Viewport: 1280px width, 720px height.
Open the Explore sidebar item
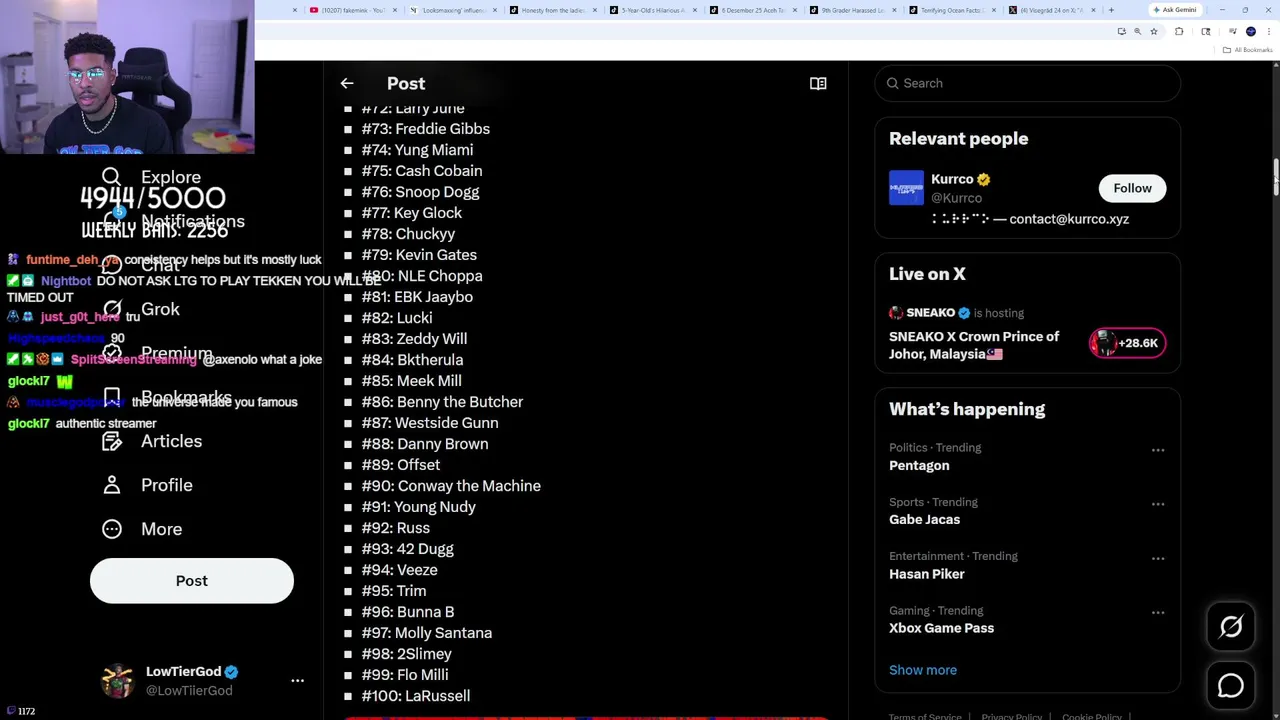point(151,177)
